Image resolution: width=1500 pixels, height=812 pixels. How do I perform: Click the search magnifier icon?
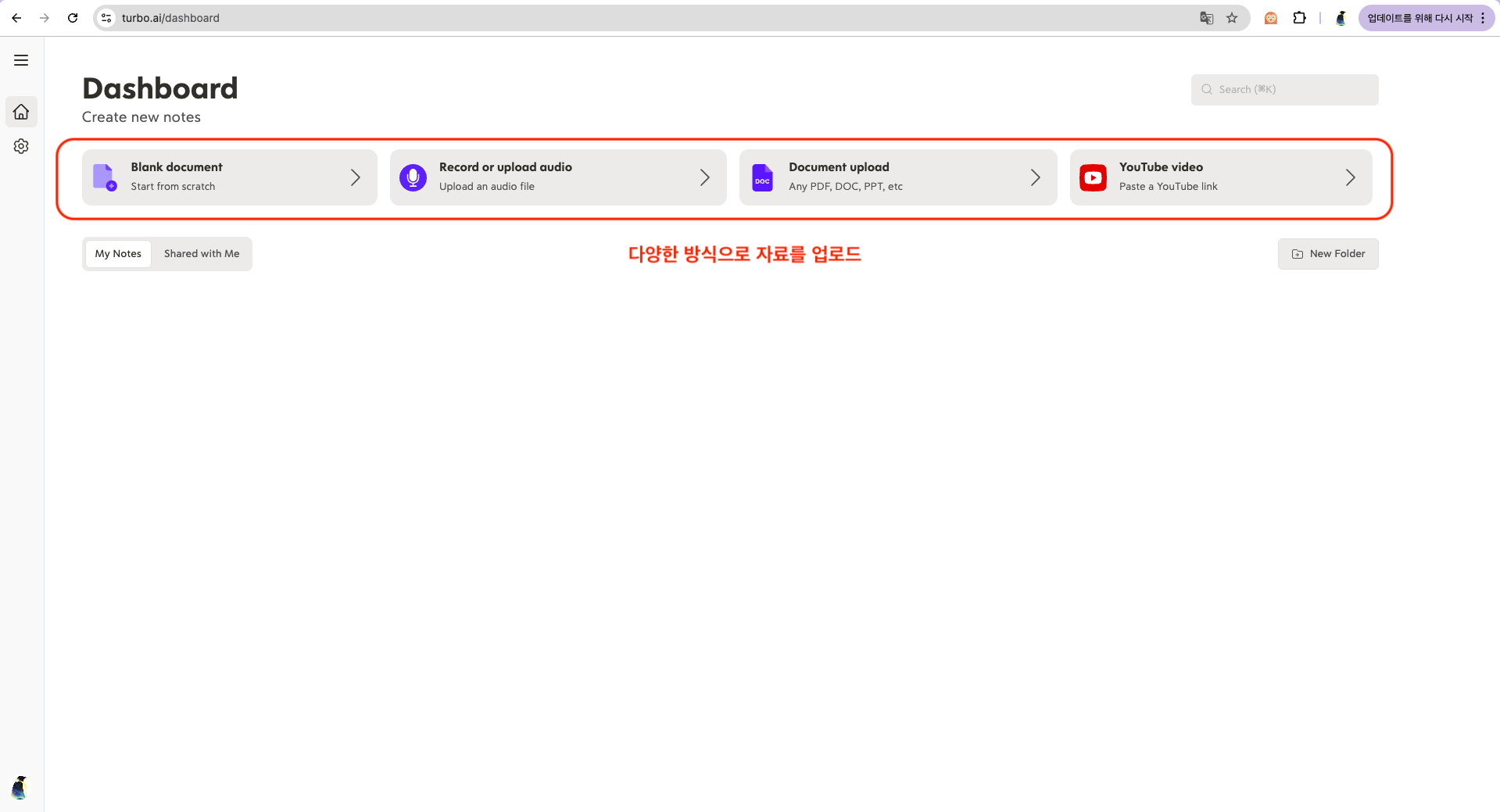click(1206, 89)
